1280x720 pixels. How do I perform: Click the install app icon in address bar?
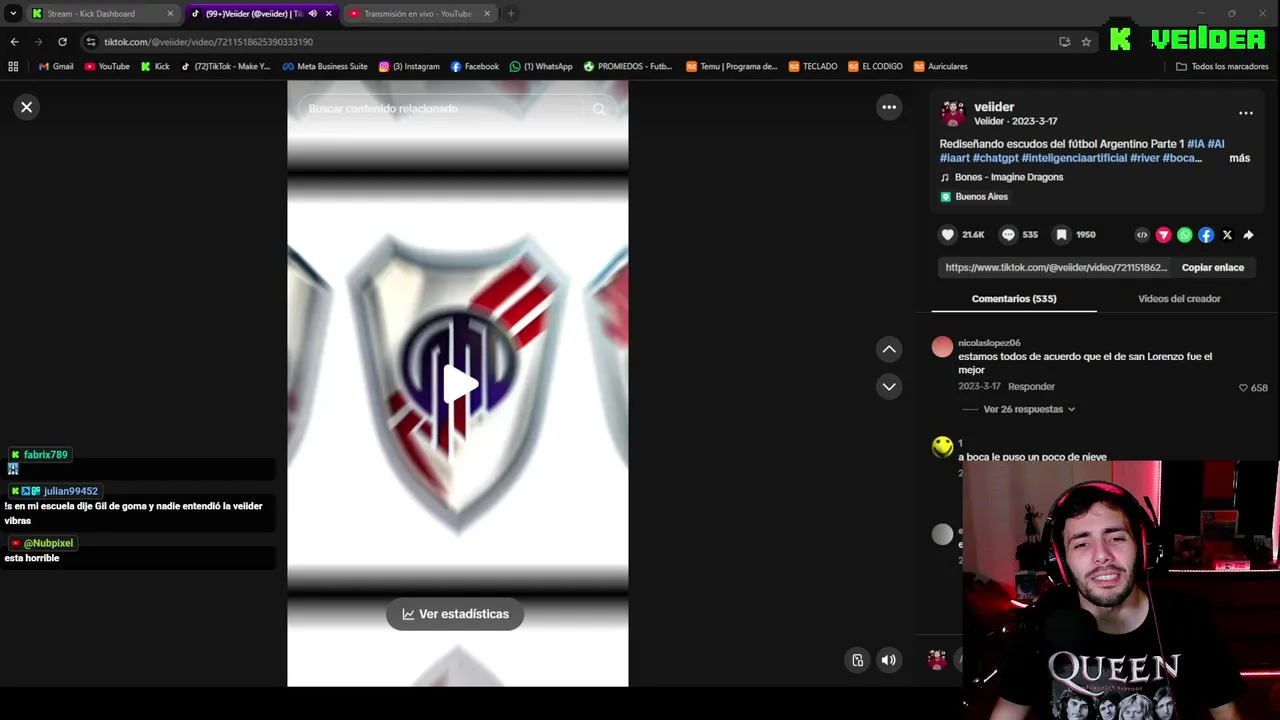(1064, 42)
